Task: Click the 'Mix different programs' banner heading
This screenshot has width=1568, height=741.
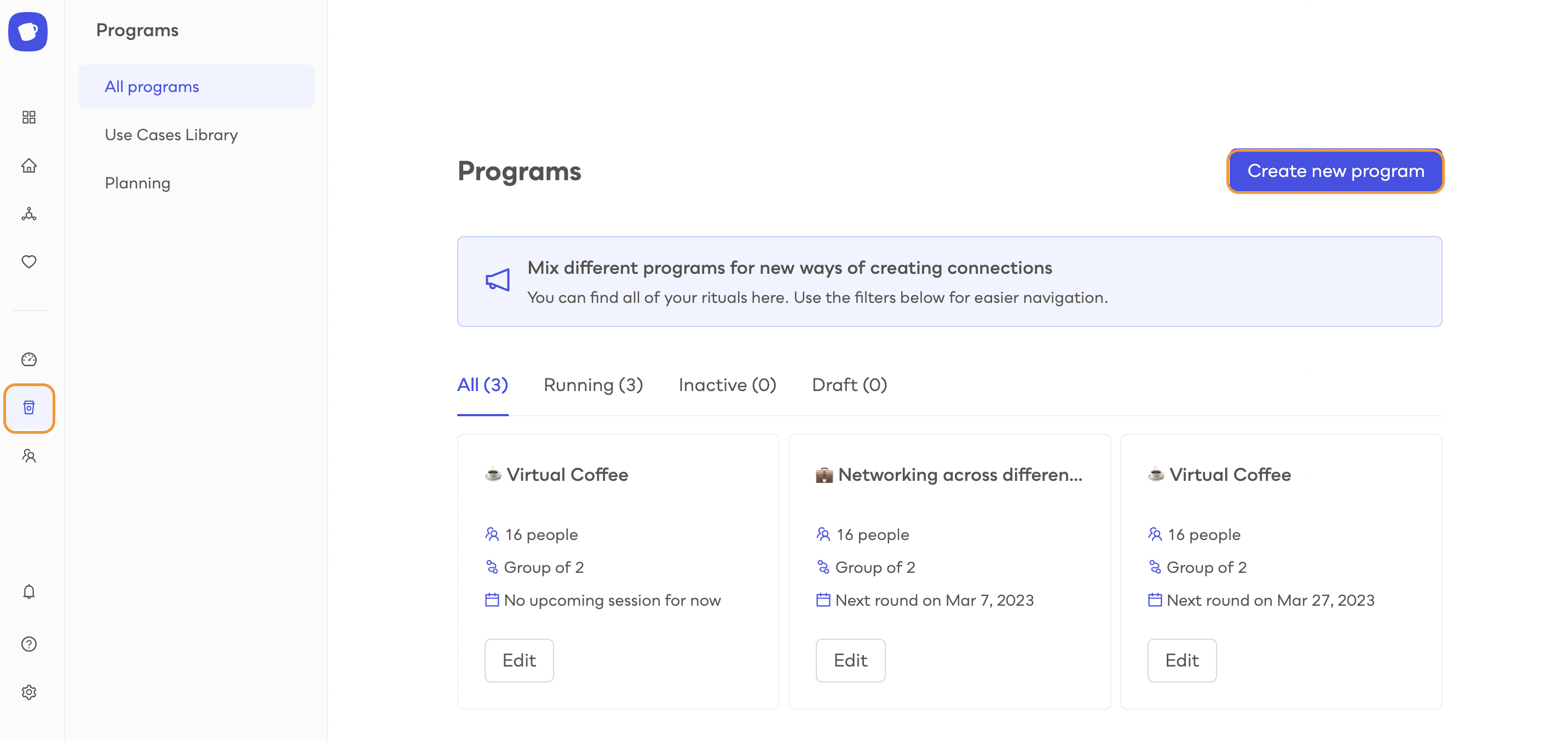Action: [x=789, y=267]
